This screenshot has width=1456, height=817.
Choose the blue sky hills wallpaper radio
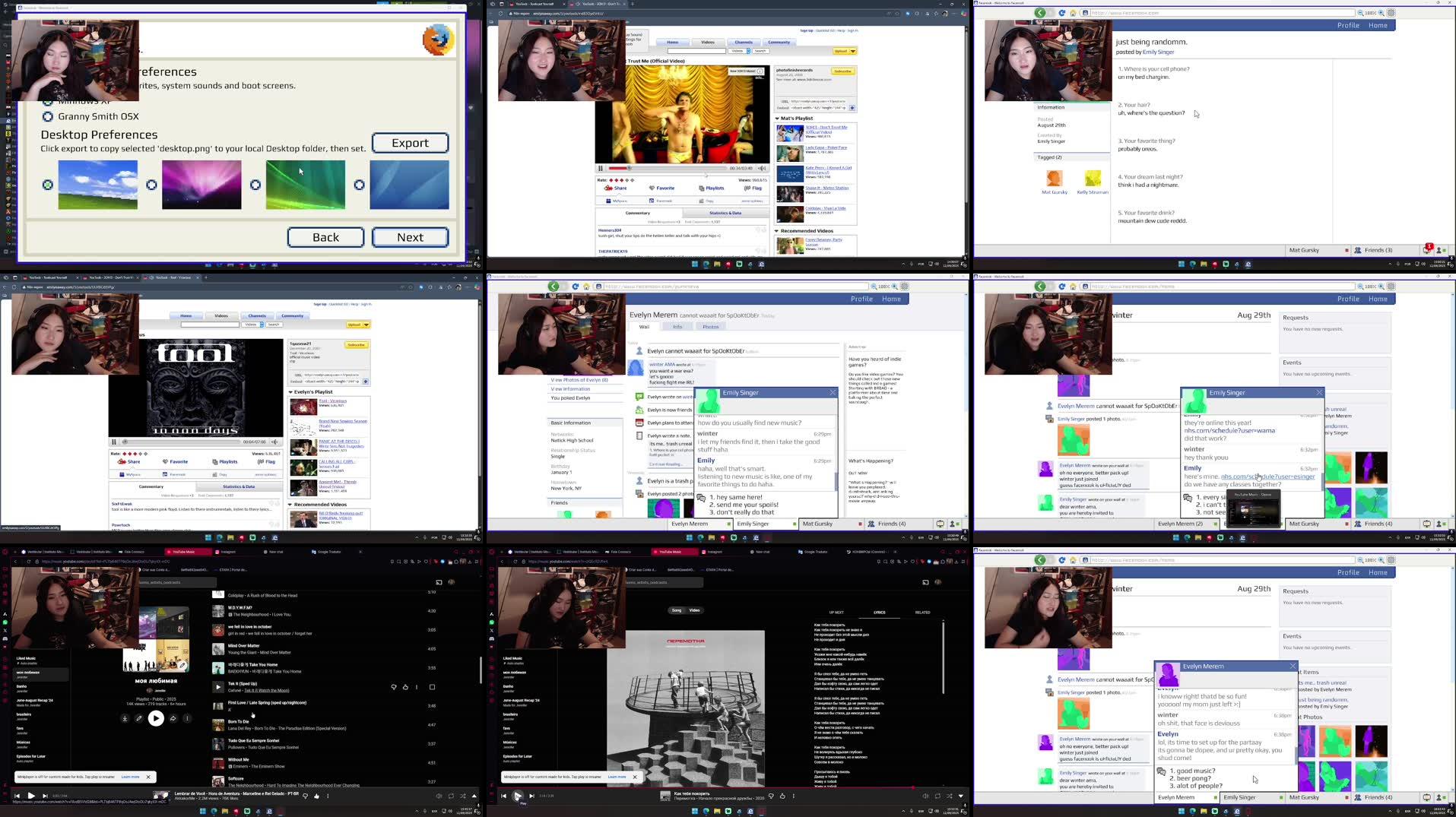[48, 185]
